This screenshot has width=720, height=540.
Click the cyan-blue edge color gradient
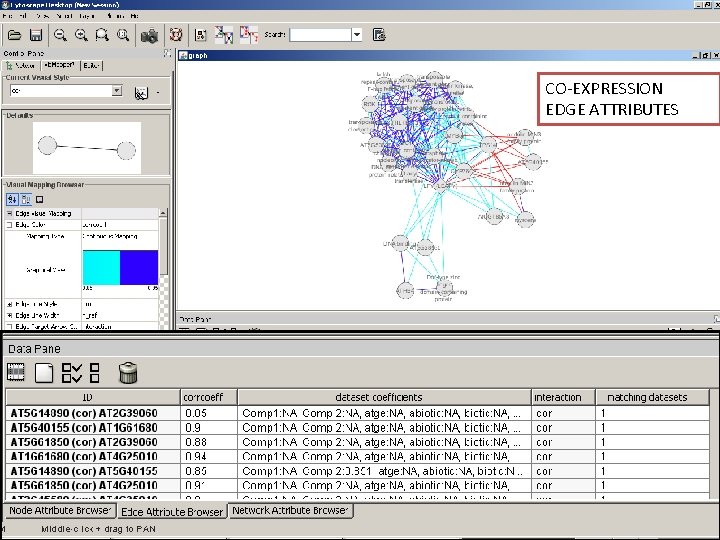click(119, 267)
